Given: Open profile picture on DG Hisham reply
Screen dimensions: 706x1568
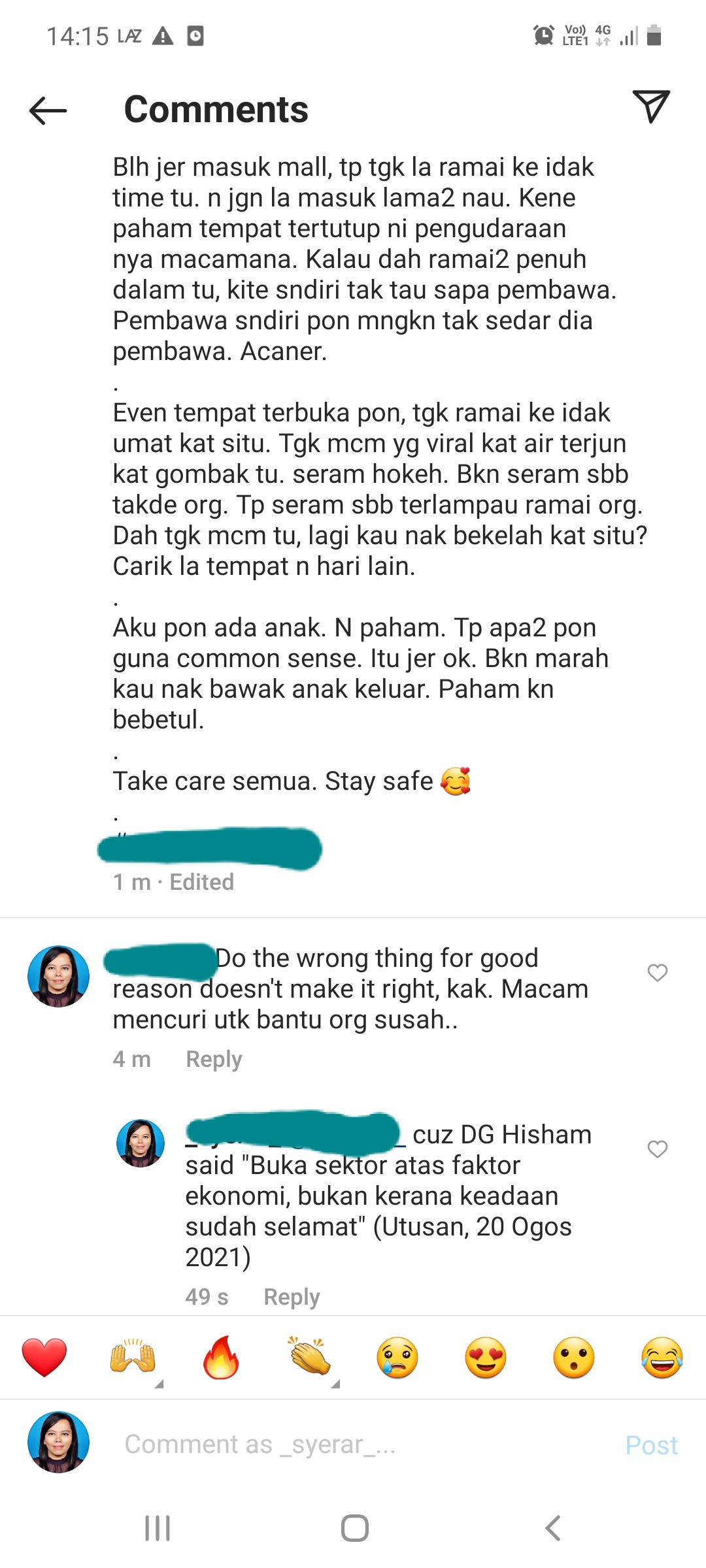Looking at the screenshot, I should click(x=141, y=1143).
